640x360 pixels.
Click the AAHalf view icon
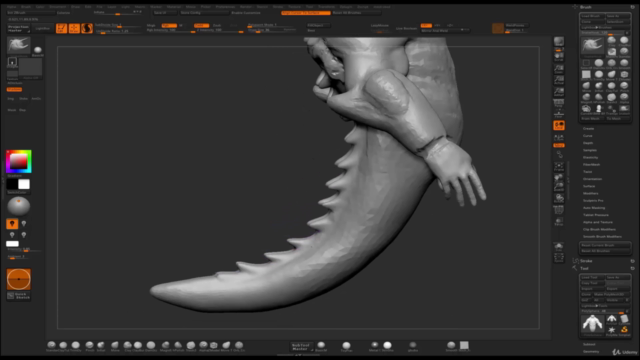pos(559,91)
